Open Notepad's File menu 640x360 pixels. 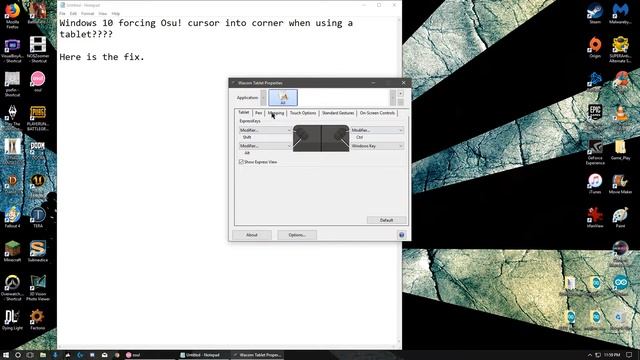pyautogui.click(x=62, y=13)
